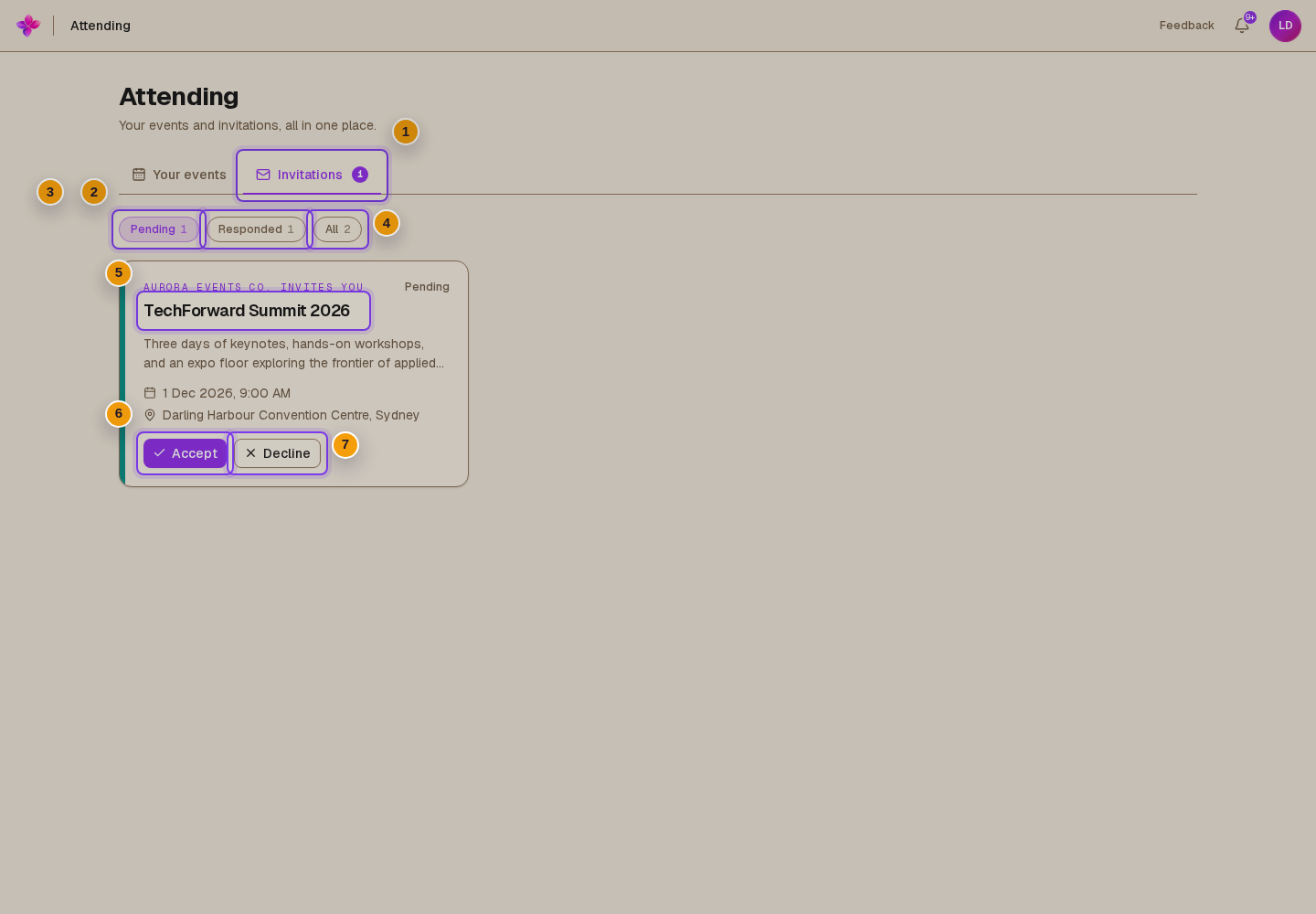This screenshot has width=1316, height=914.
Task: Select the Invitations tab
Action: coord(312,175)
